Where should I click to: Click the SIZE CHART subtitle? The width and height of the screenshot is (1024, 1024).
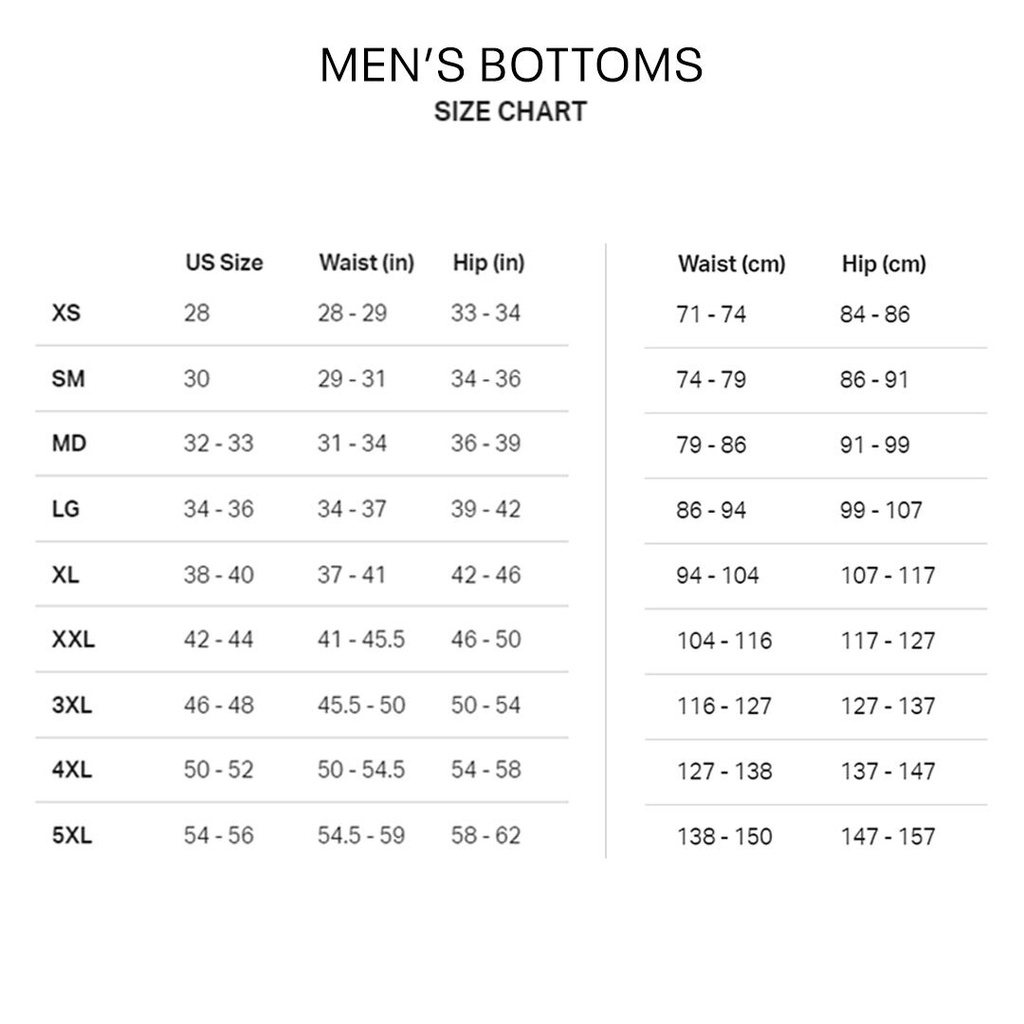tap(510, 111)
